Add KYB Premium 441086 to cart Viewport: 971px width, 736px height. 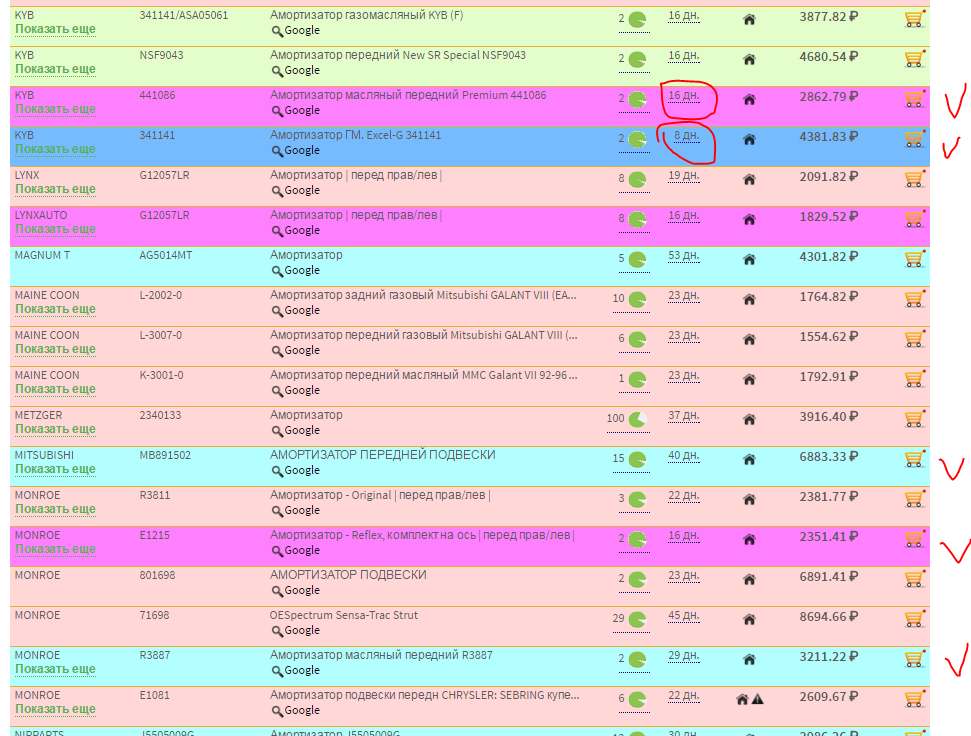pos(913,99)
